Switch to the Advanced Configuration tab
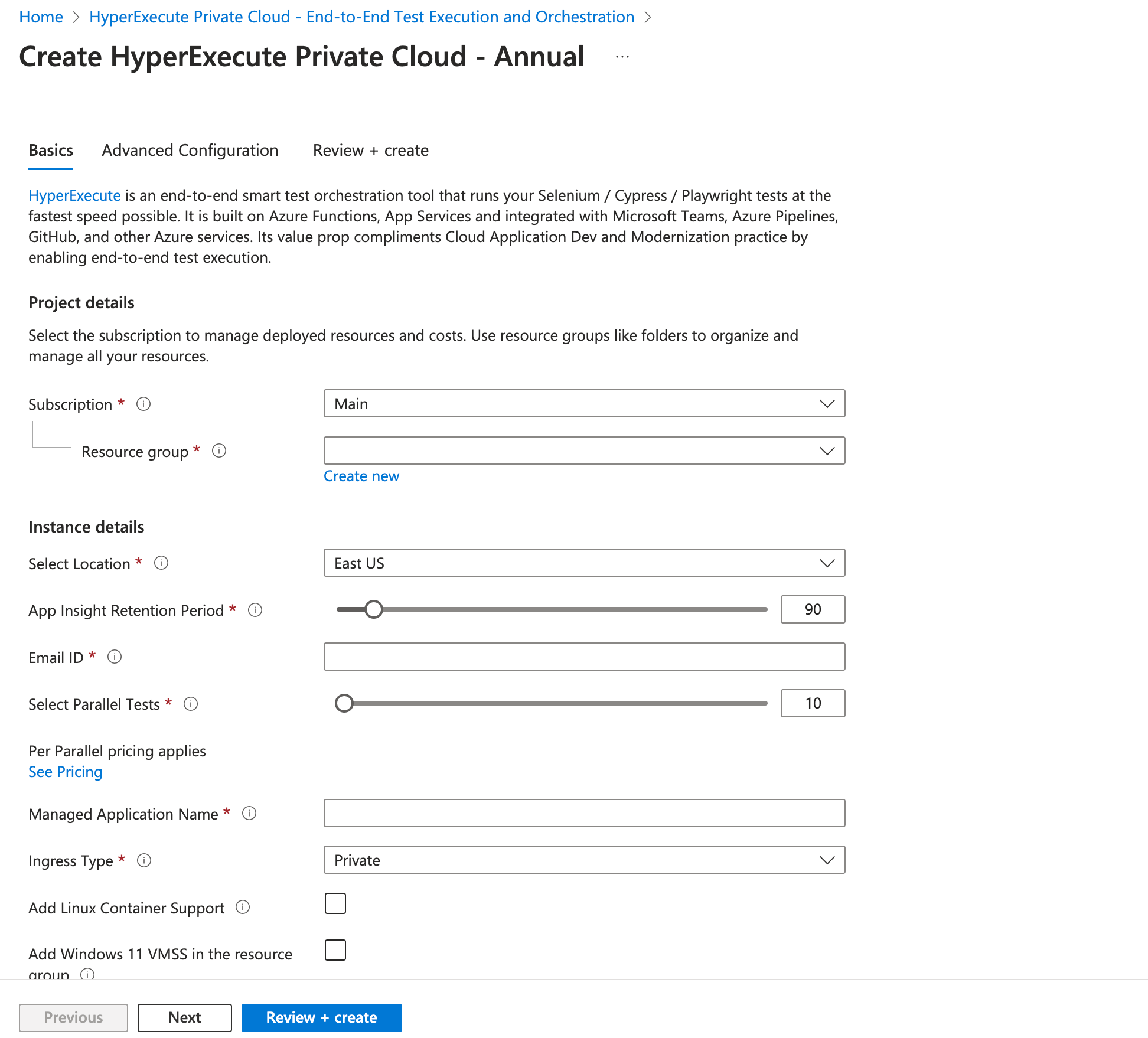1148x1038 pixels. [x=190, y=151]
